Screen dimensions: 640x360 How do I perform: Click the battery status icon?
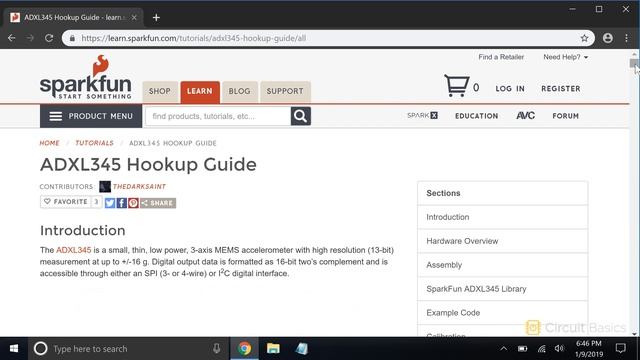click(x=522, y=349)
